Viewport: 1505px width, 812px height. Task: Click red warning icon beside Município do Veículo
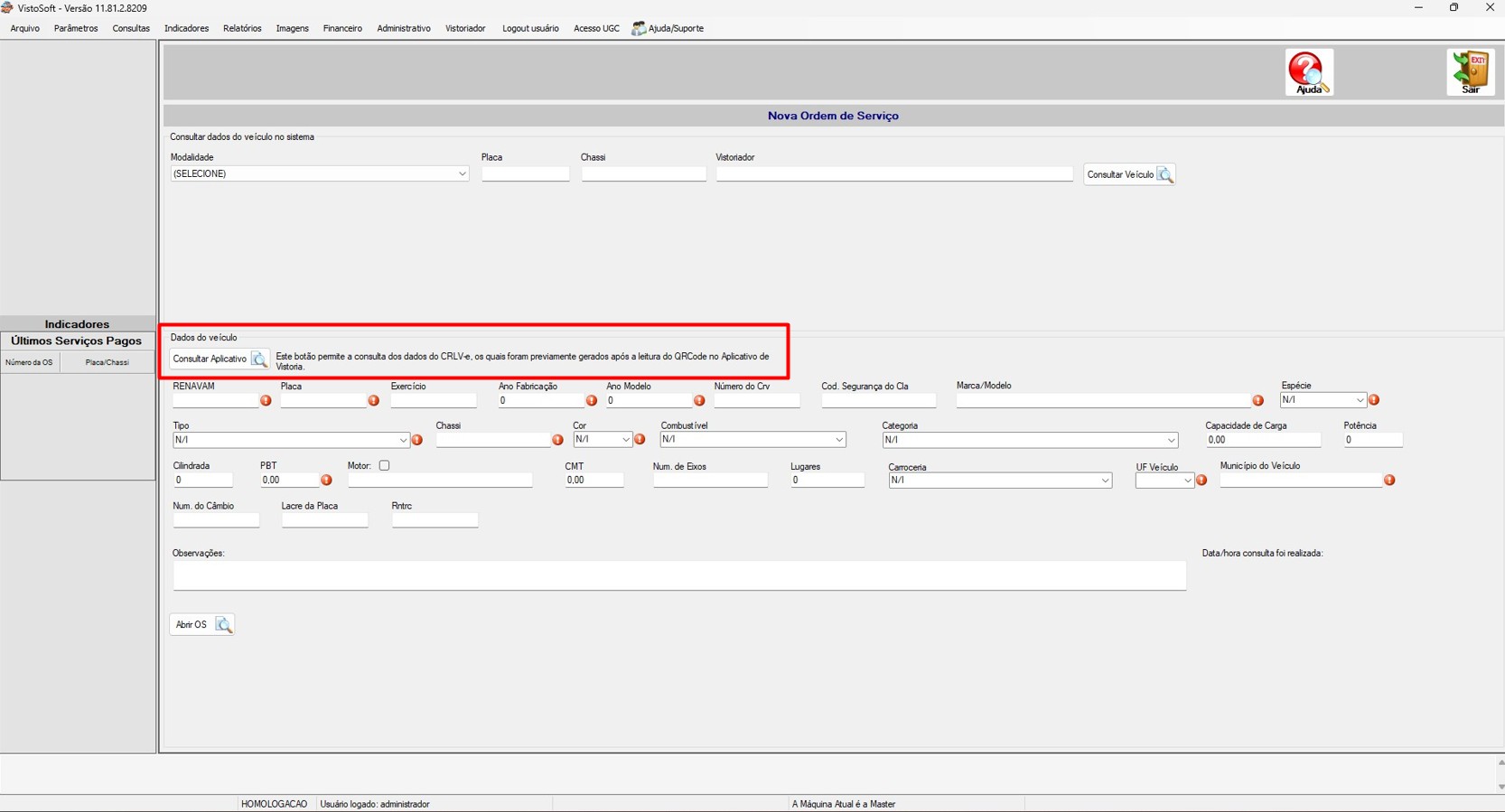coord(1389,481)
